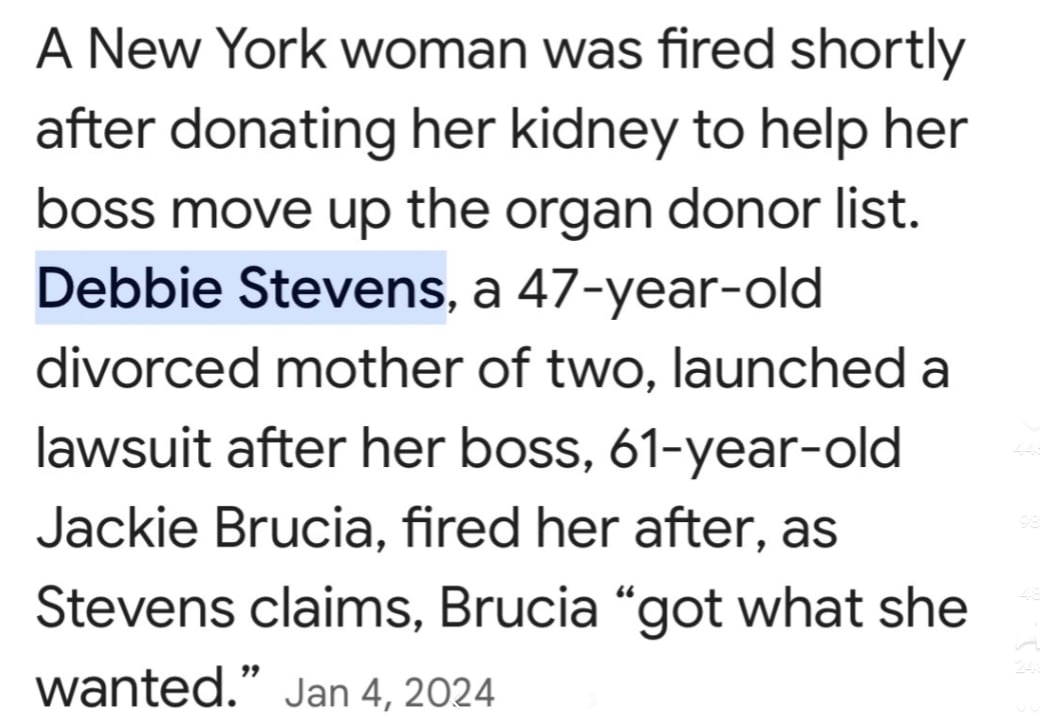
Task: Click the highlighted name Debbie Stevens
Action: point(240,289)
